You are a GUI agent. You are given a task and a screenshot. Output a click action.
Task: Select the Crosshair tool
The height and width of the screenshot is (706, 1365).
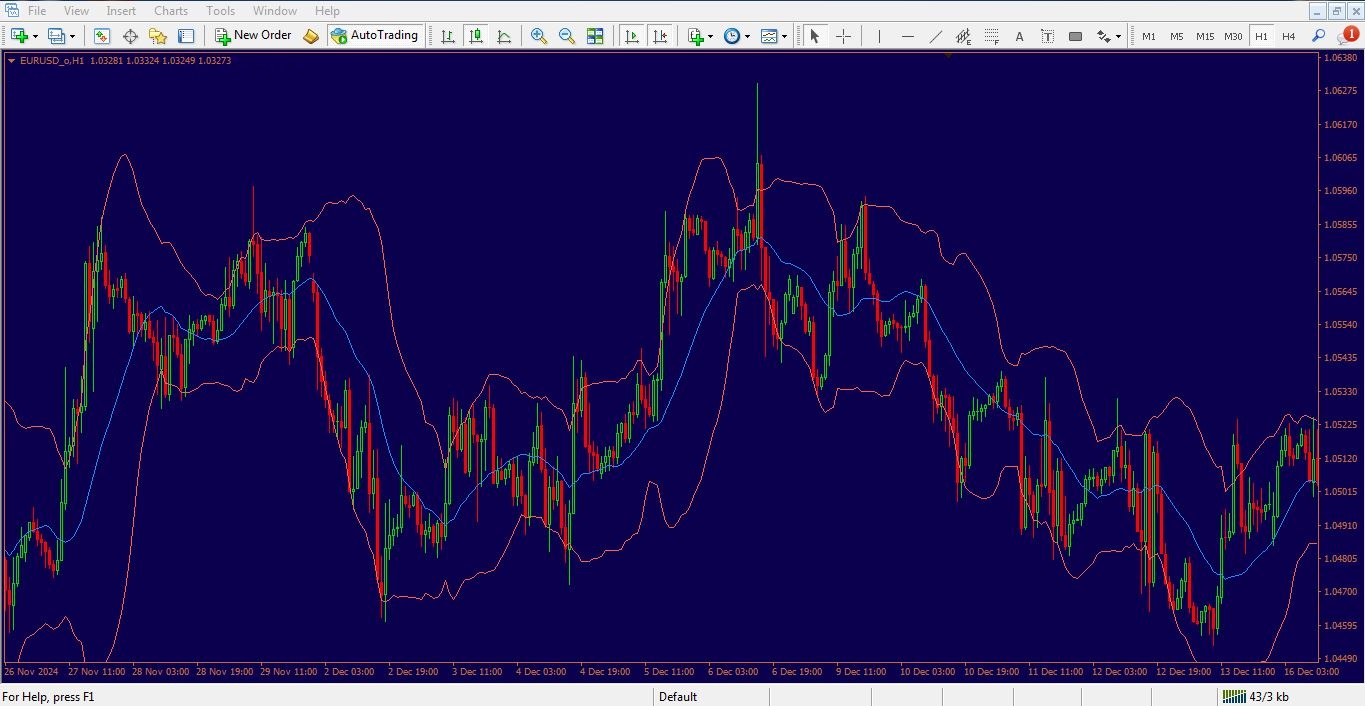click(843, 36)
